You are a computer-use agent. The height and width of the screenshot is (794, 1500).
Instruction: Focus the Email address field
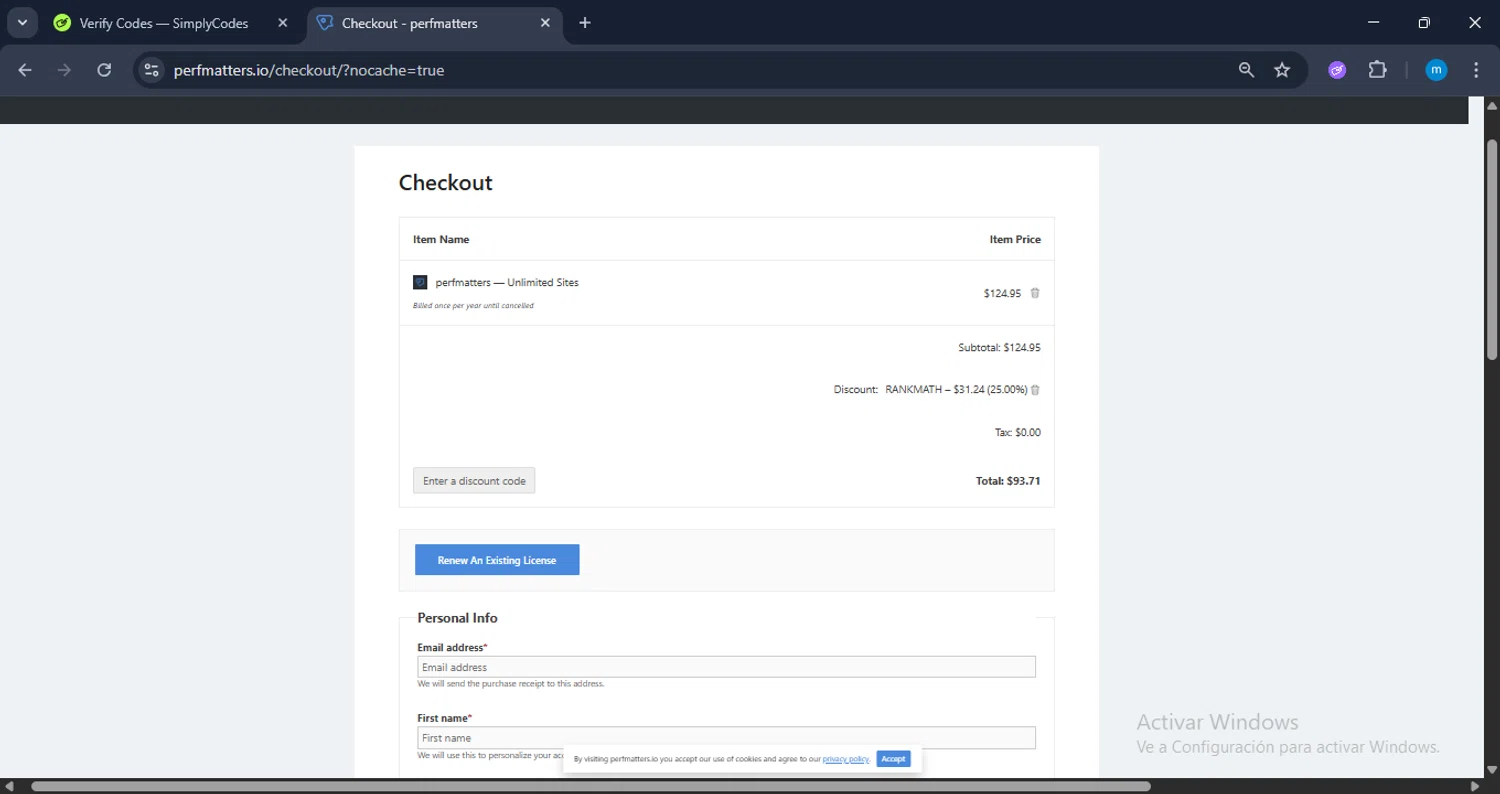(x=726, y=667)
